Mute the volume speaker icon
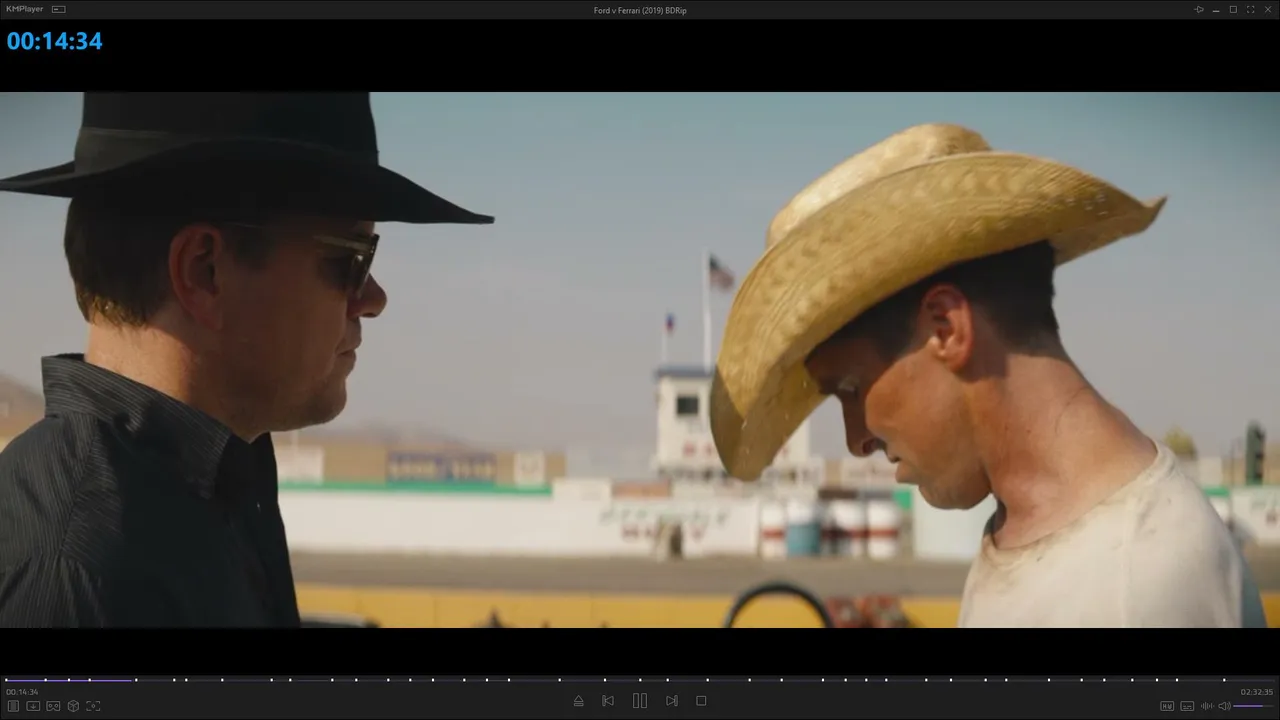This screenshot has width=1280, height=720. tap(1224, 706)
